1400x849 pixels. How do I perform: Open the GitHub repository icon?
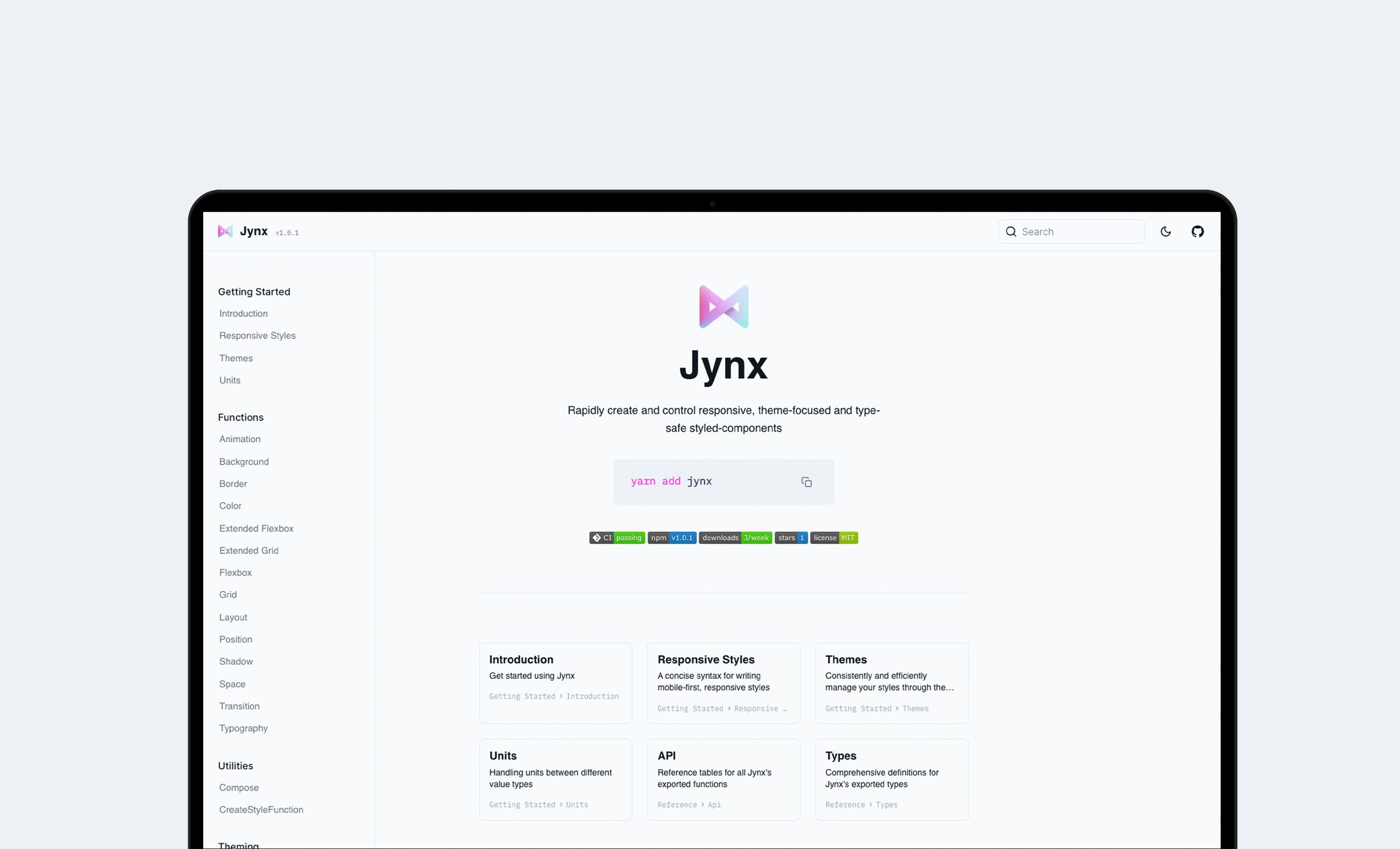[1197, 231]
